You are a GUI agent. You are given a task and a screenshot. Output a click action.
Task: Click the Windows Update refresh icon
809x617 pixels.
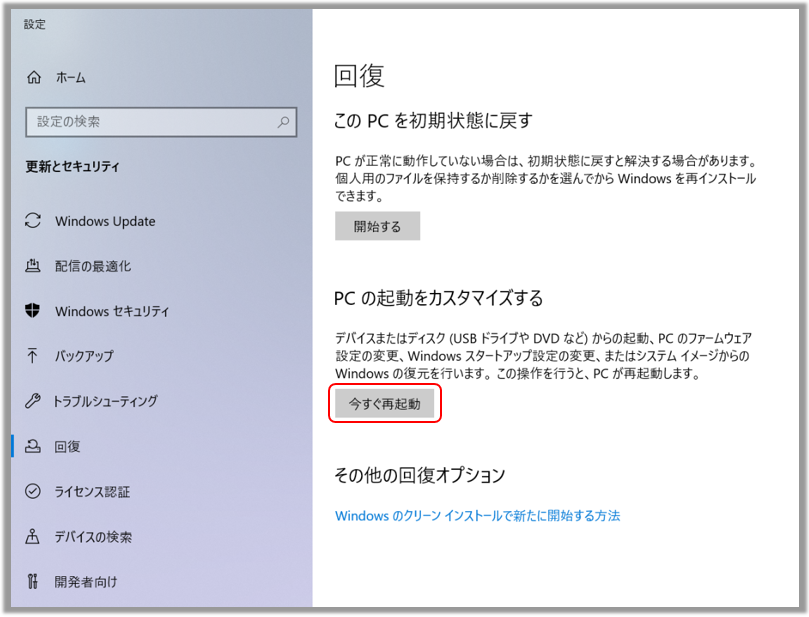33,221
